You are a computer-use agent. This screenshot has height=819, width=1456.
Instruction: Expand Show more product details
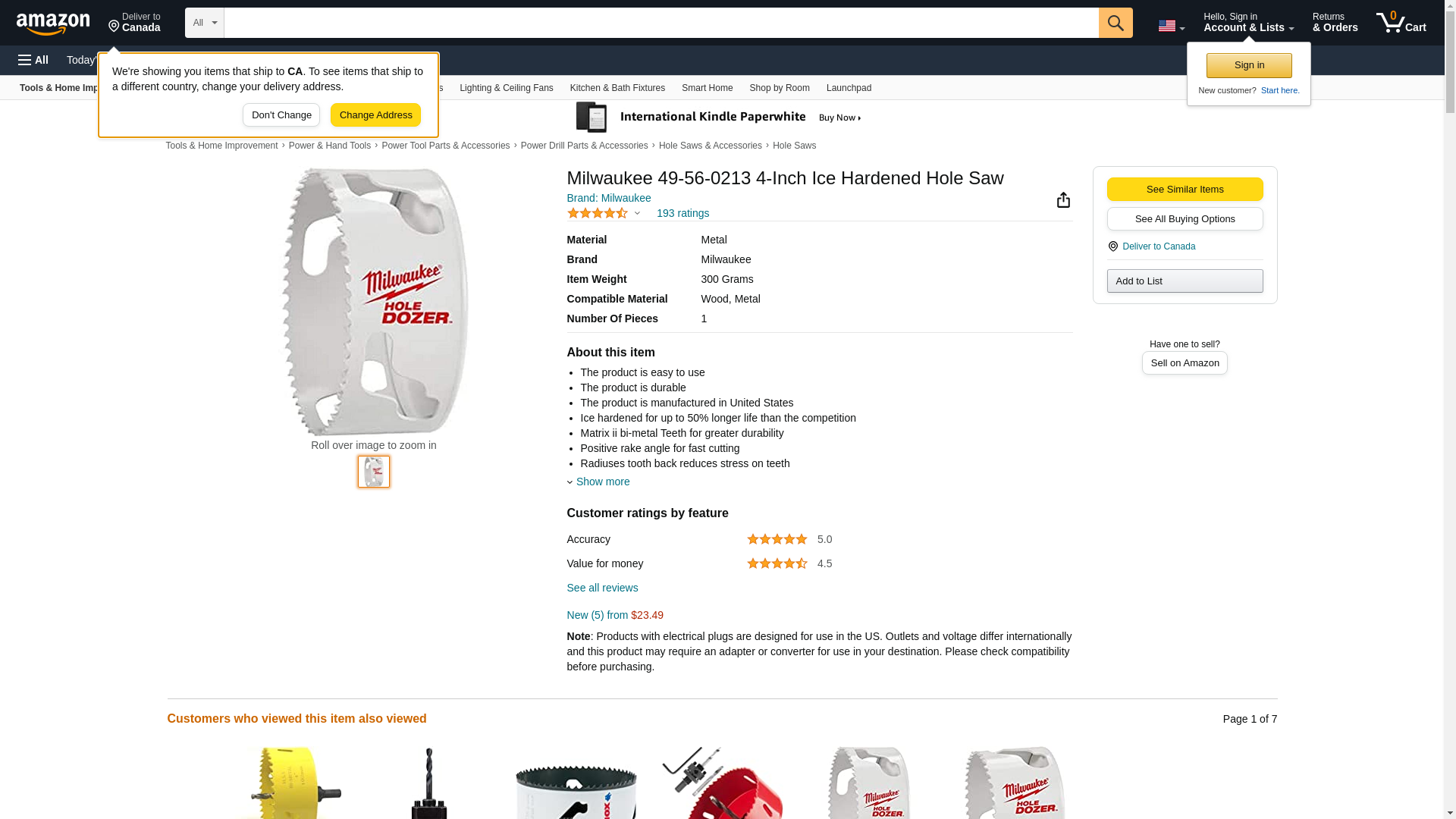click(602, 482)
